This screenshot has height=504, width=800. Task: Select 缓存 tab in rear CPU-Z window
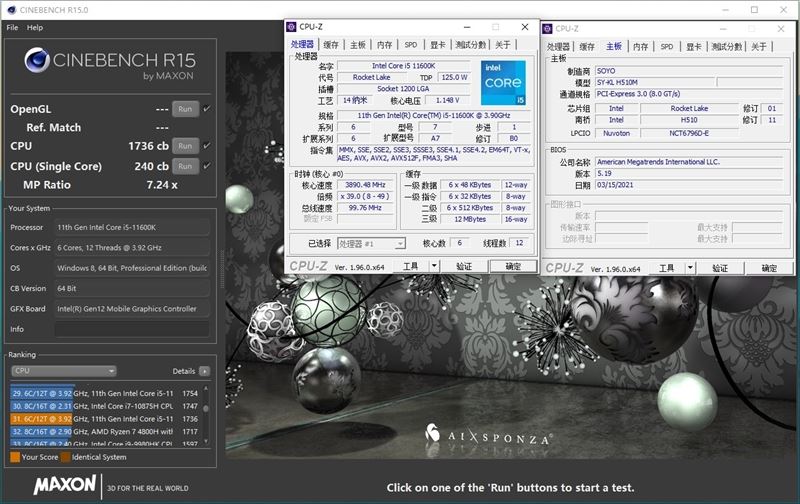coord(587,46)
